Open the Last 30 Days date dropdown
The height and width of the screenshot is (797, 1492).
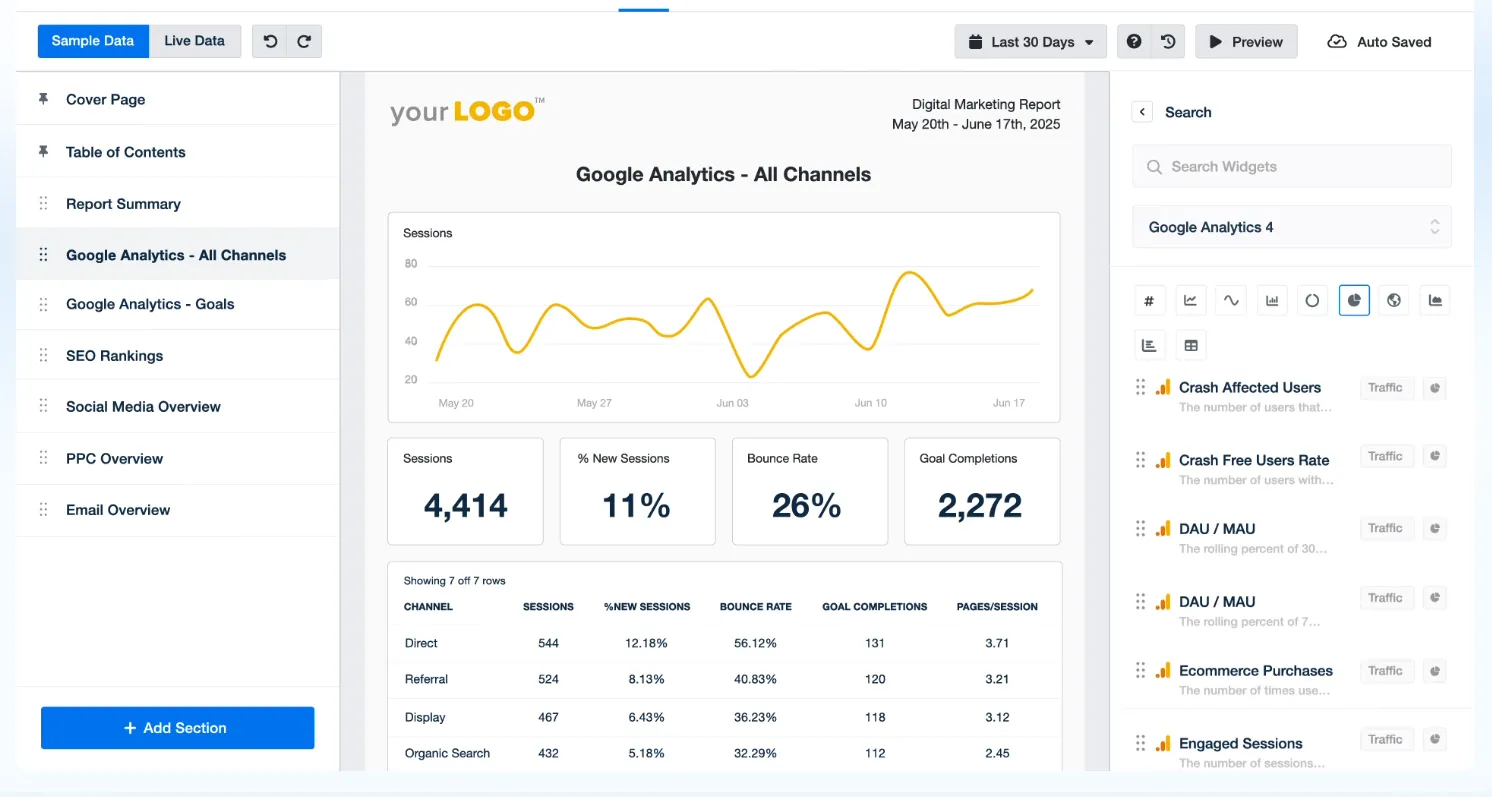point(1031,42)
